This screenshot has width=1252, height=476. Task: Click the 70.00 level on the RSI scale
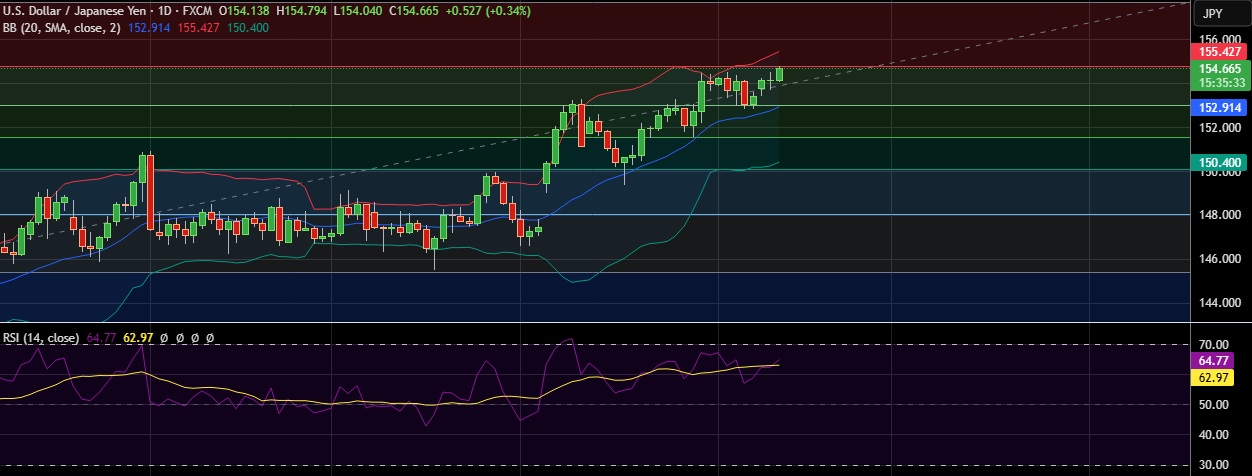[x=1211, y=344]
